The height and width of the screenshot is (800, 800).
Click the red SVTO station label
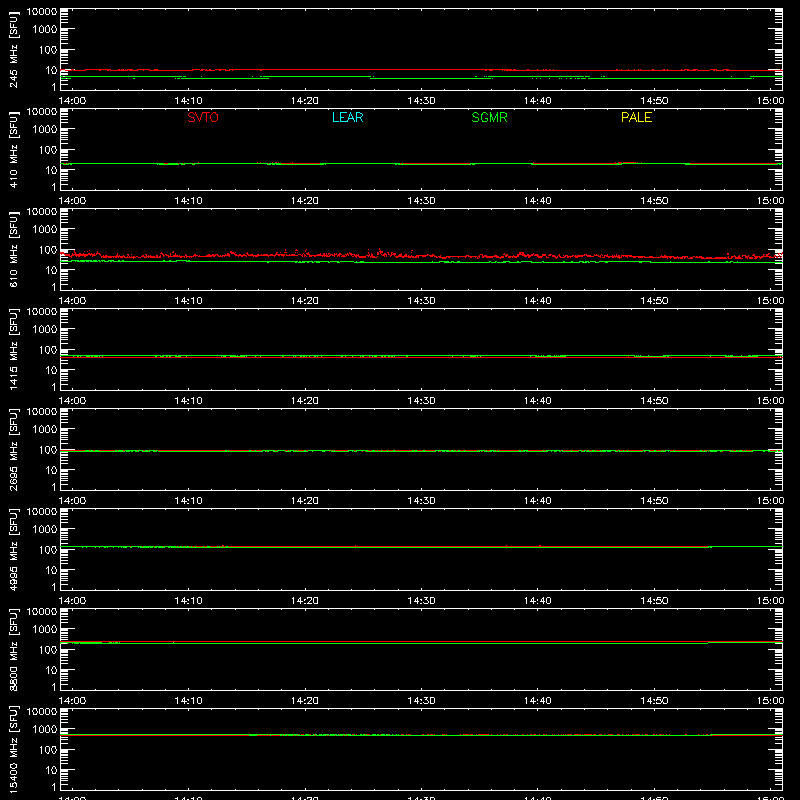tap(203, 117)
